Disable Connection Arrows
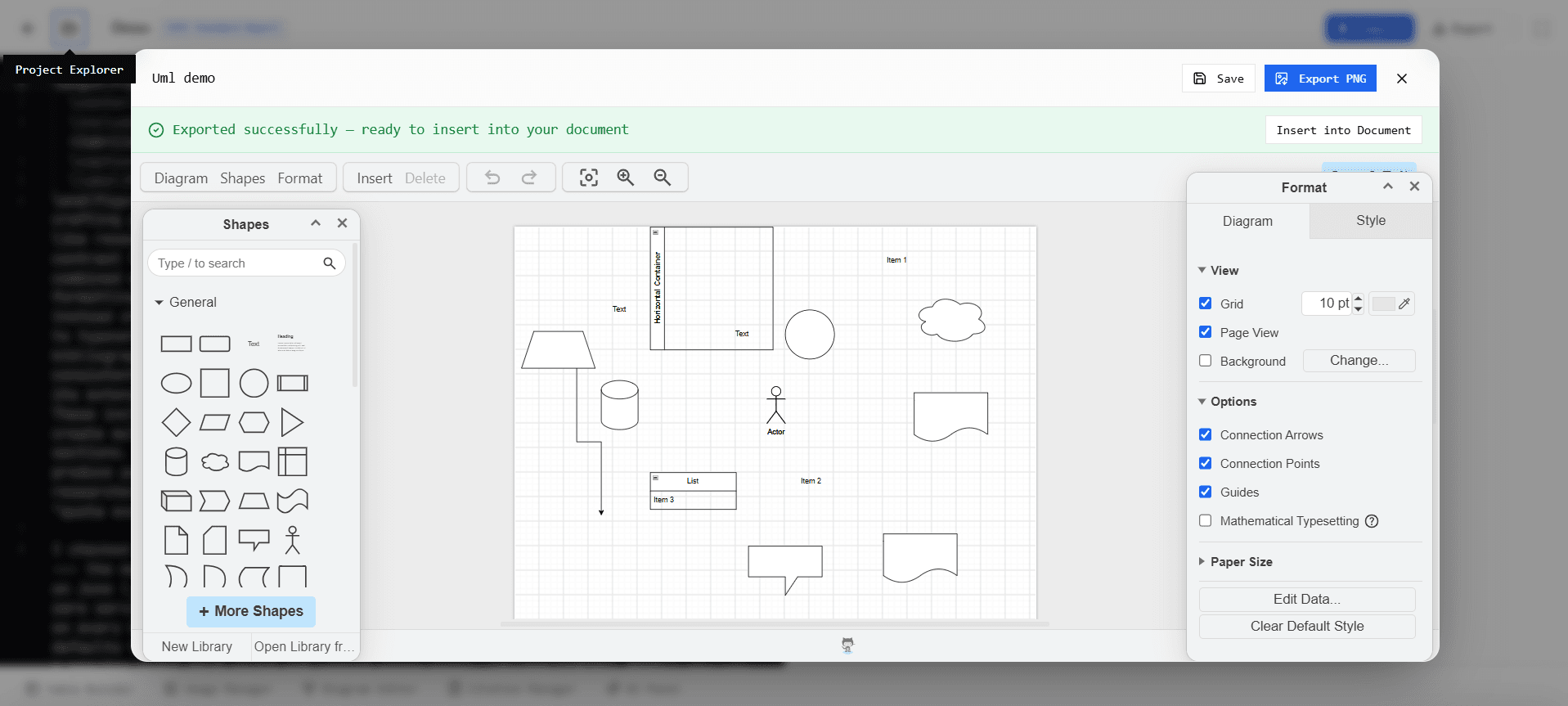The height and width of the screenshot is (706, 1568). (1205, 434)
